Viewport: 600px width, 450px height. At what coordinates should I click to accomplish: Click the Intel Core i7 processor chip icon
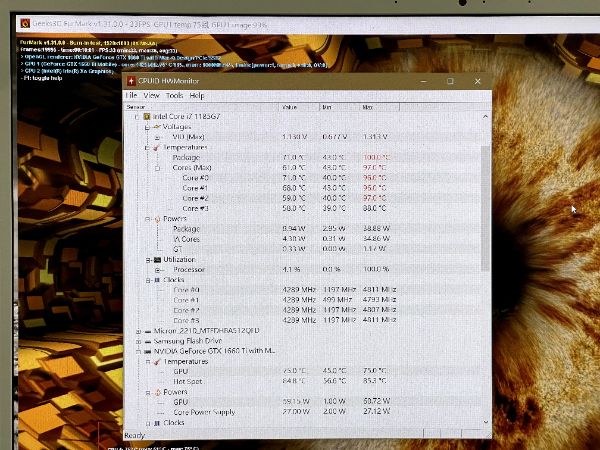pyautogui.click(x=146, y=116)
